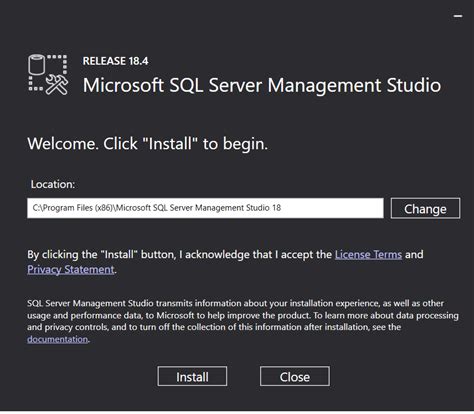Click the RELEASE 18.4 text
Image resolution: width=474 pixels, height=414 pixels.
click(116, 61)
